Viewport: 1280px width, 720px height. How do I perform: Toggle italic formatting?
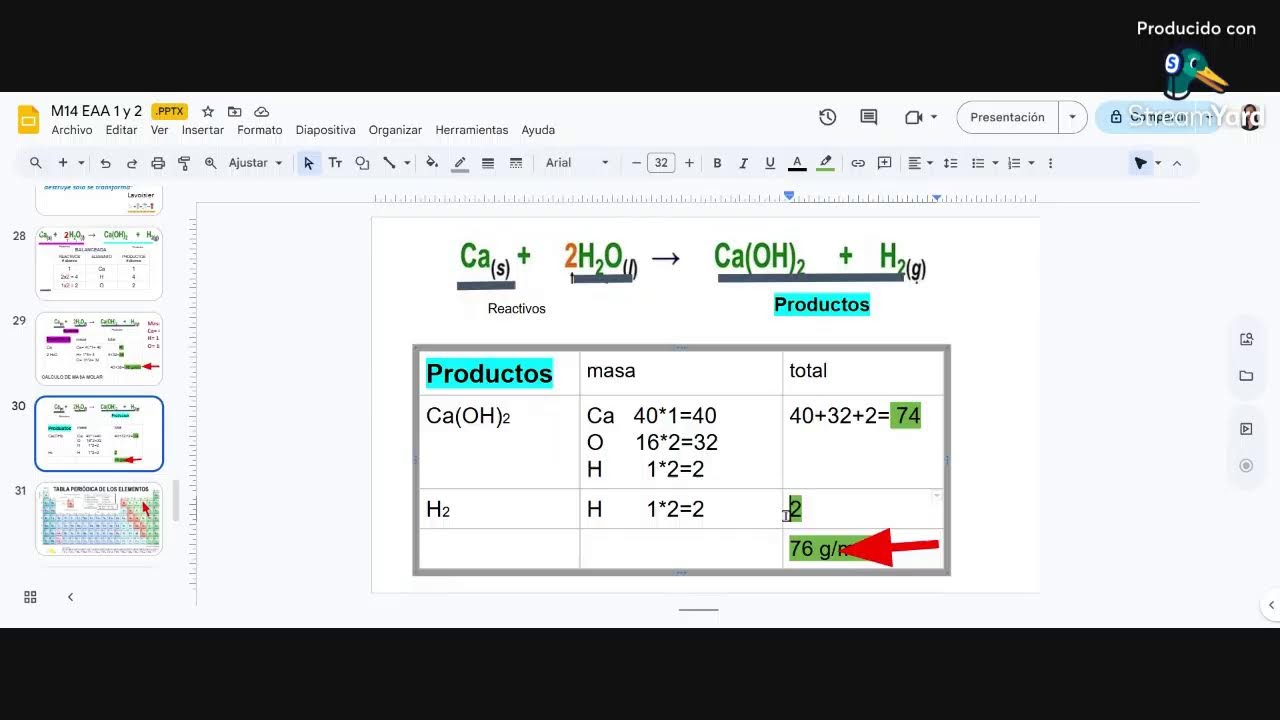[743, 163]
